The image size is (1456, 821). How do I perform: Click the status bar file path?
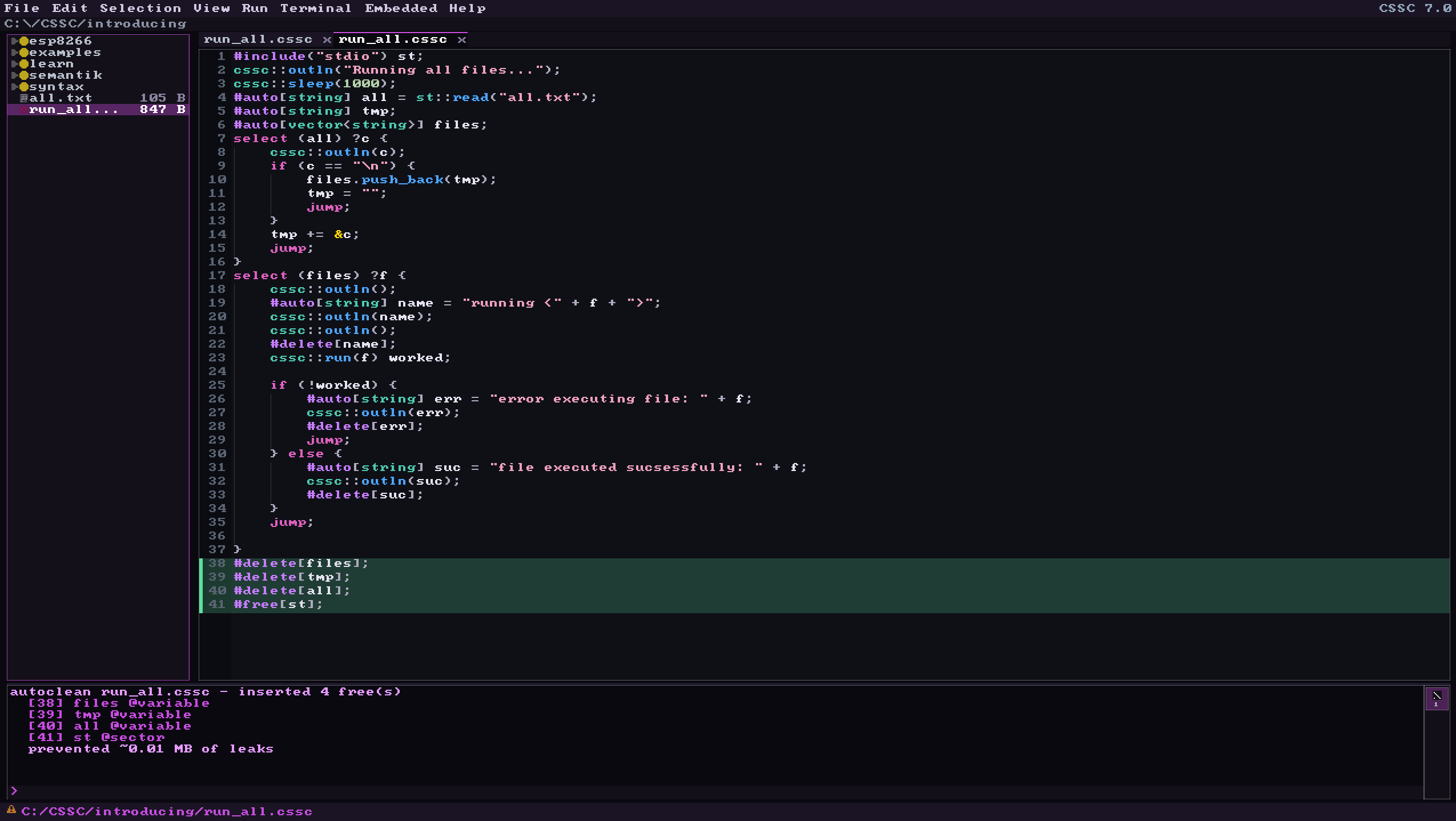click(x=167, y=811)
